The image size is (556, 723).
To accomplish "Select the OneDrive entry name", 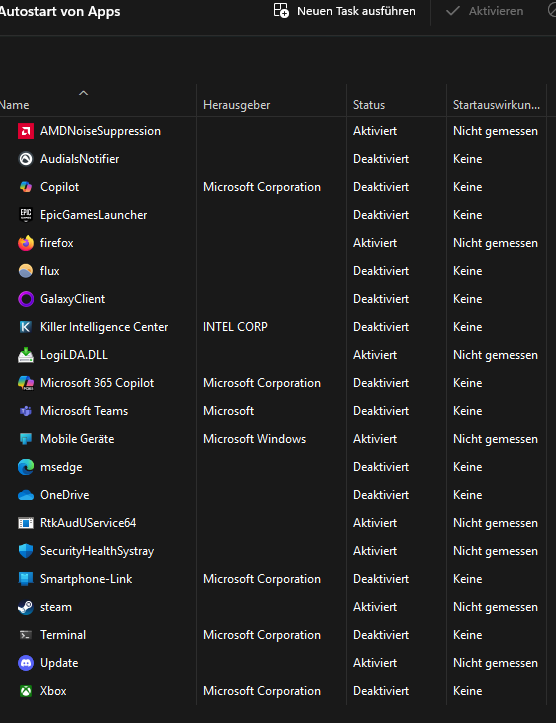I will [x=65, y=495].
